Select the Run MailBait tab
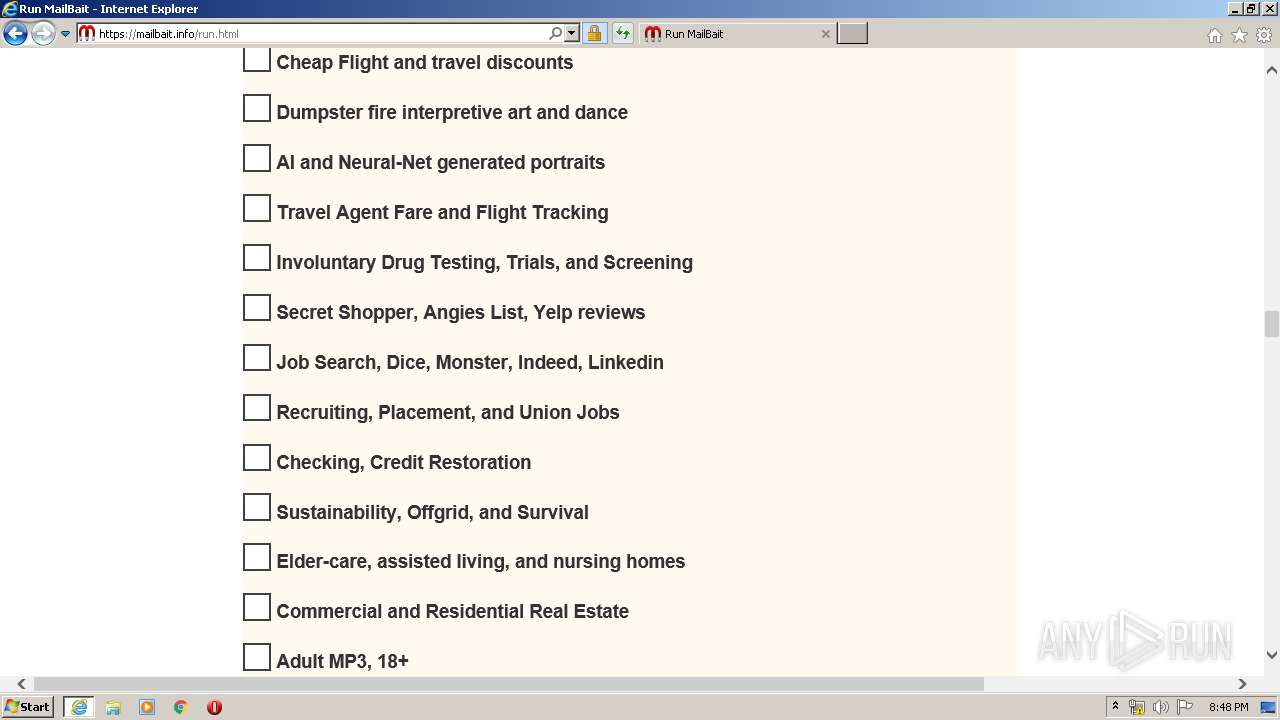The height and width of the screenshot is (720, 1280). (736, 34)
